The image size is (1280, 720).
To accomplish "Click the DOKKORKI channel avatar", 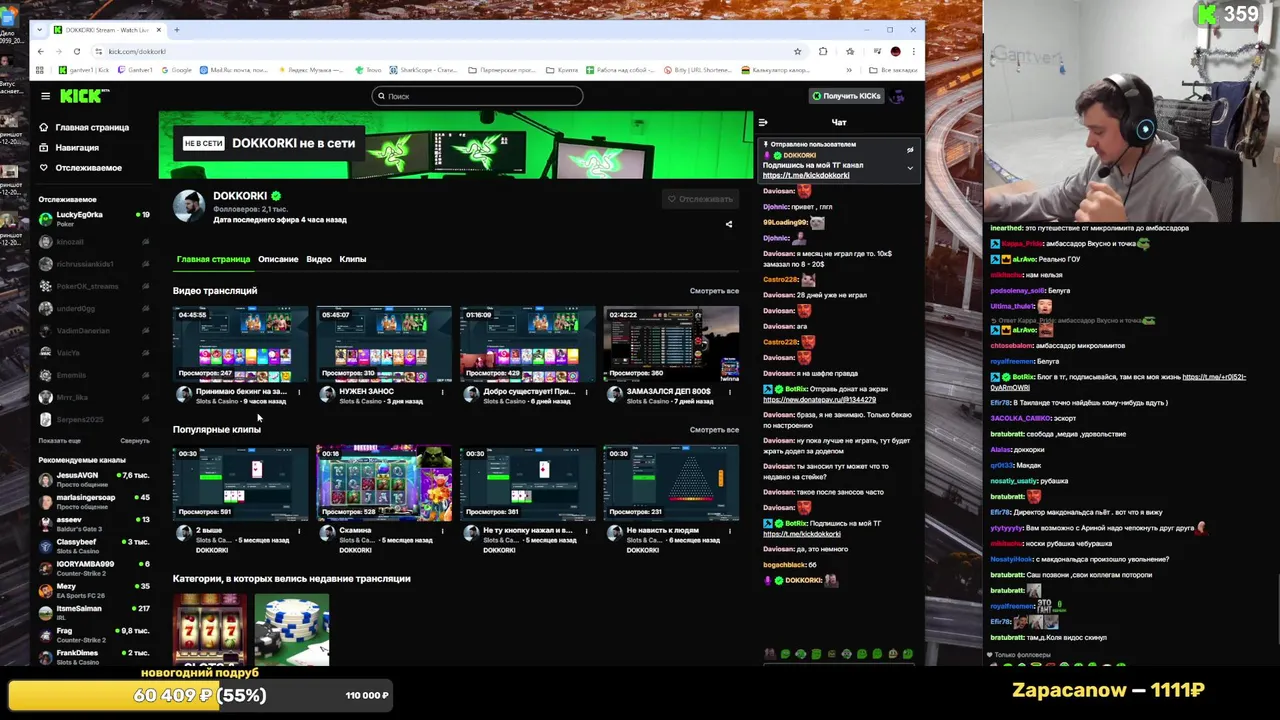I will pos(188,204).
